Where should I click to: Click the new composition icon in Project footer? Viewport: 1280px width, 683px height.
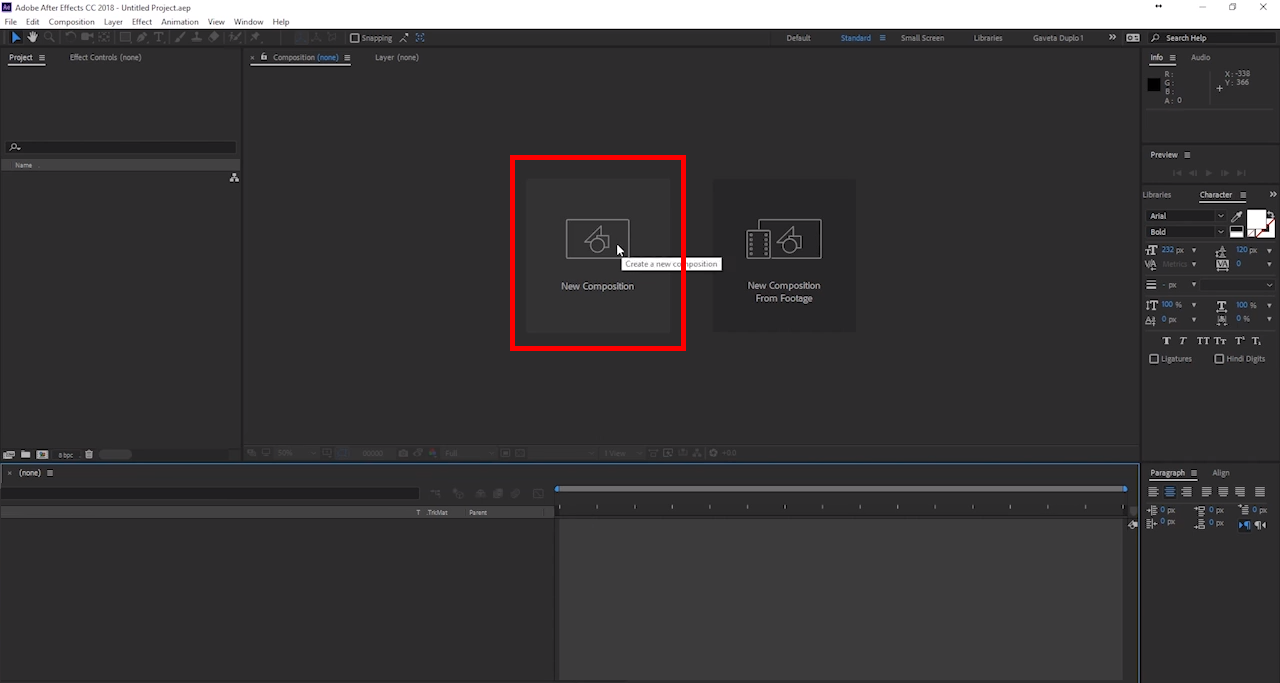[x=42, y=454]
